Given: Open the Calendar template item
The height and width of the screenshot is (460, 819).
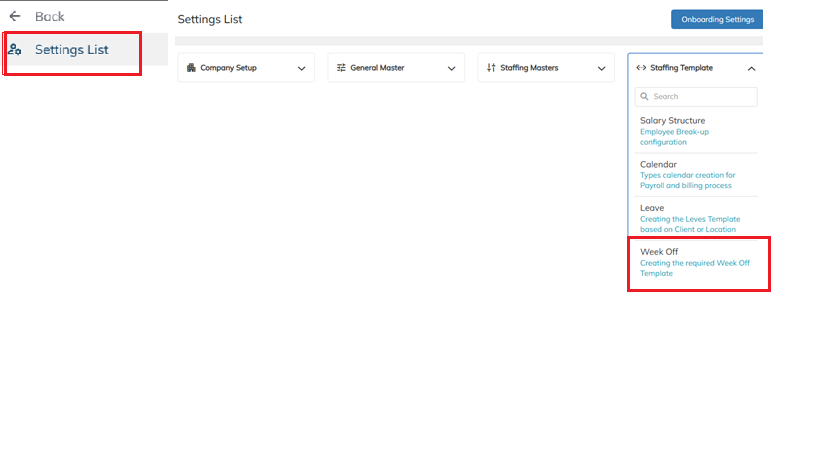Looking at the screenshot, I should pyautogui.click(x=696, y=175).
